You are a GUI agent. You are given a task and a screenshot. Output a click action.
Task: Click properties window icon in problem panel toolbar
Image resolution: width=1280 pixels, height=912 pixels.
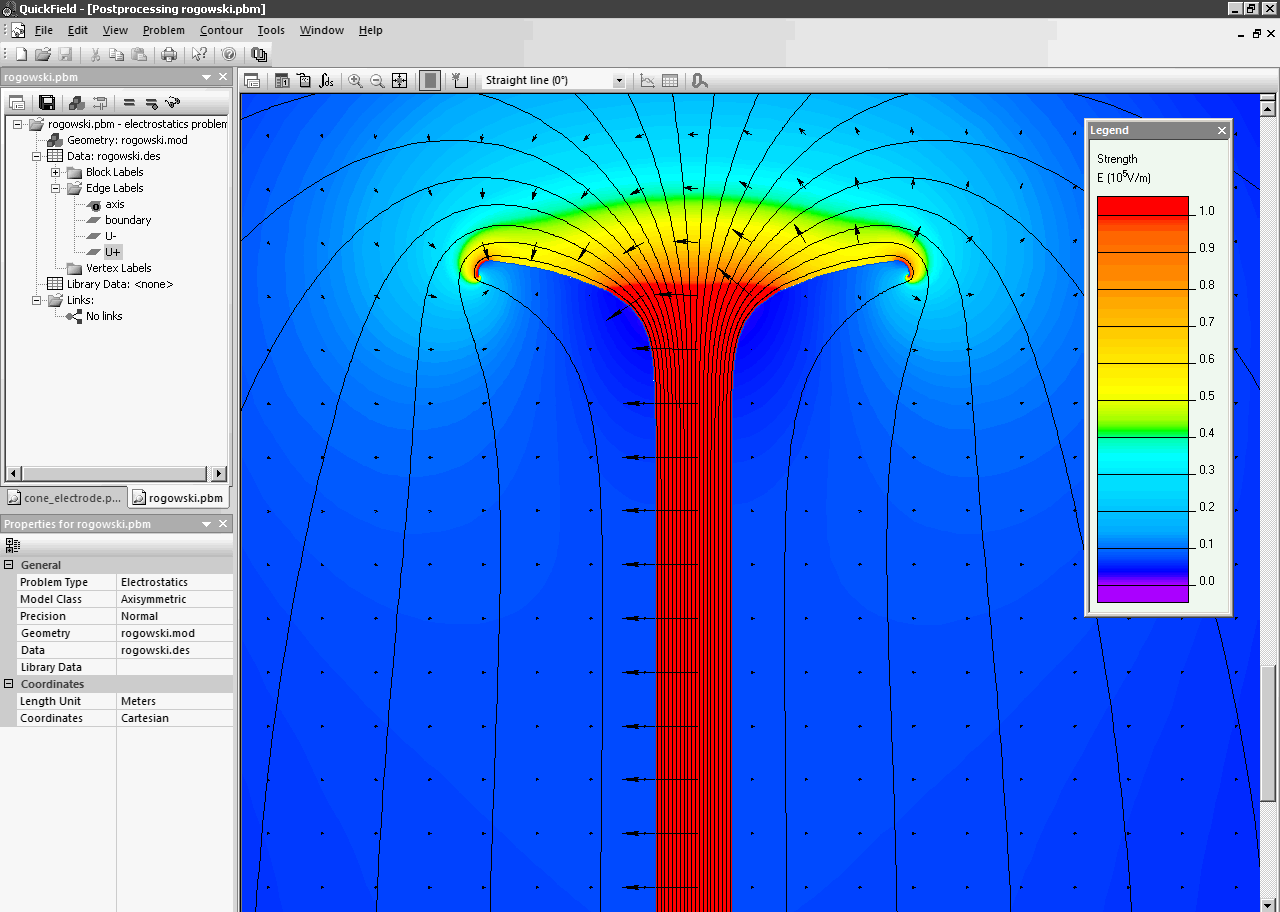coord(17,102)
